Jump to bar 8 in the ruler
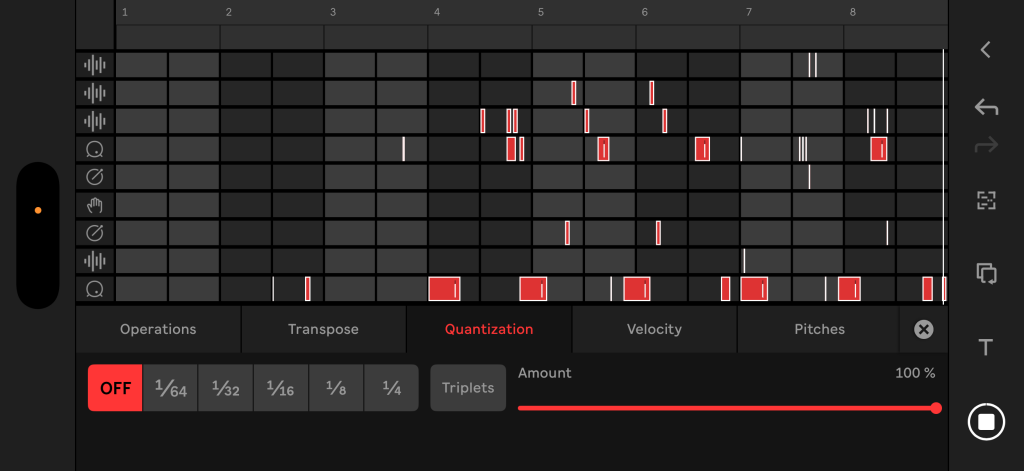Image resolution: width=1024 pixels, height=471 pixels. point(853,12)
